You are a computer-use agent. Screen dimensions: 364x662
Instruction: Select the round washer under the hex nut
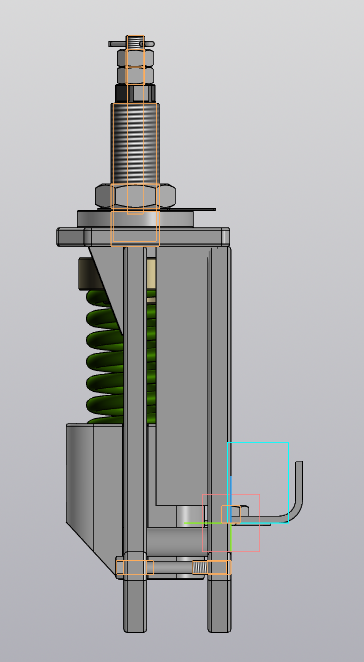click(135, 219)
